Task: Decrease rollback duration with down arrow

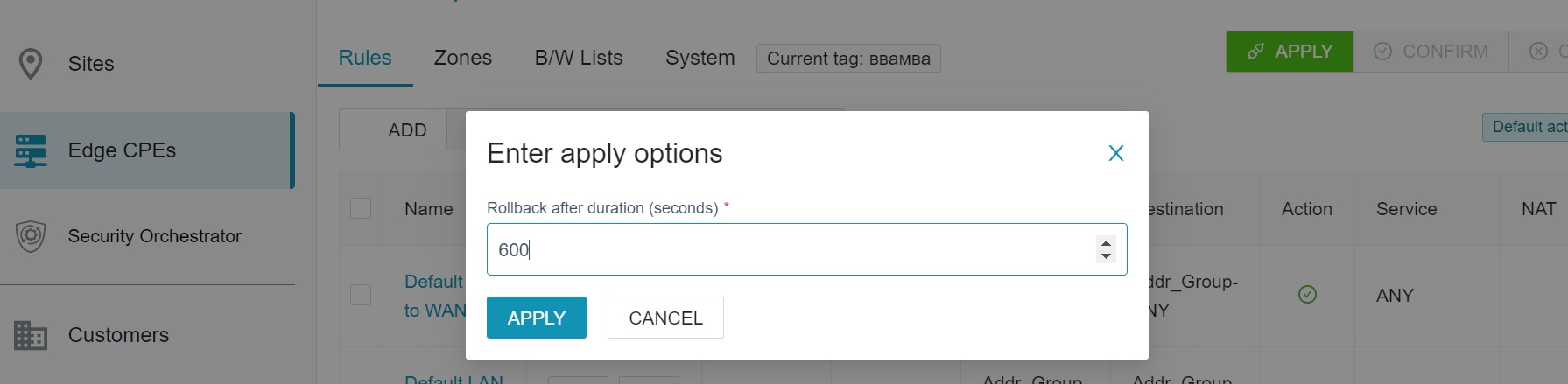Action: click(x=1106, y=255)
